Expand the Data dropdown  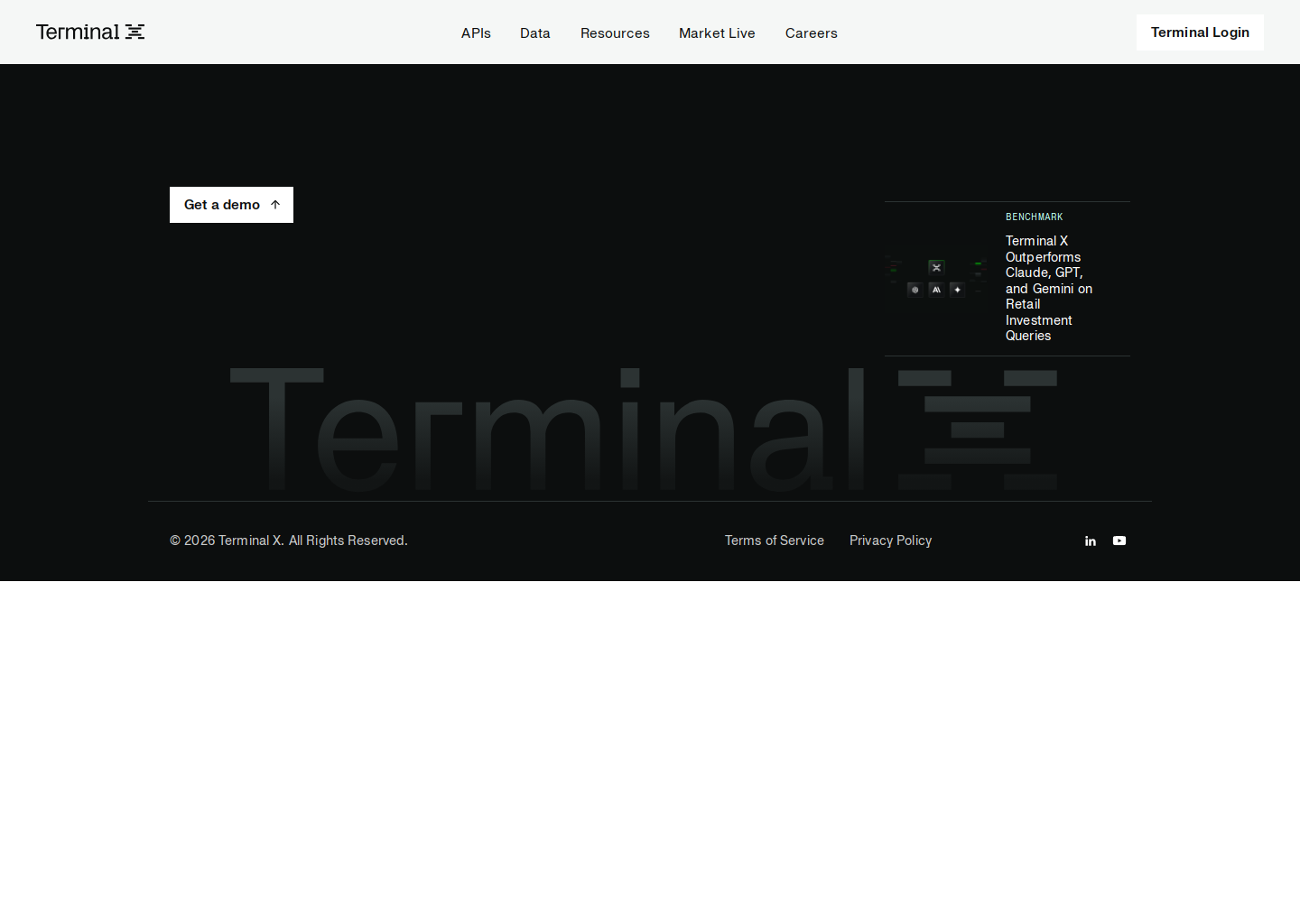(x=534, y=32)
